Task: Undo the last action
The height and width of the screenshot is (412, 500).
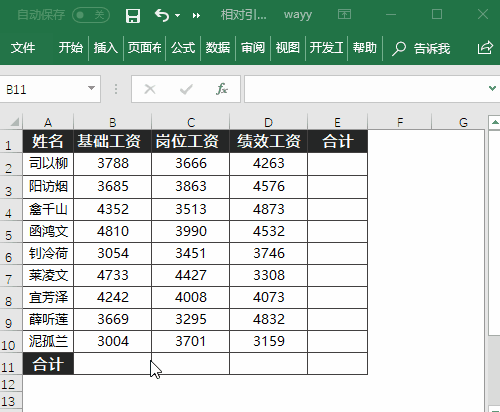Action: point(162,15)
